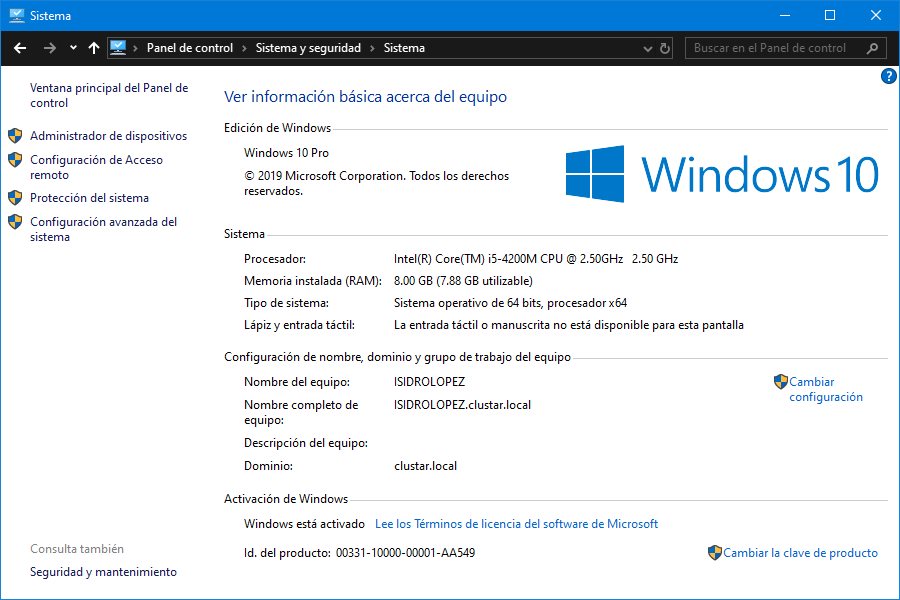This screenshot has width=900, height=600.
Task: Click the search magnifier icon
Action: 872,48
